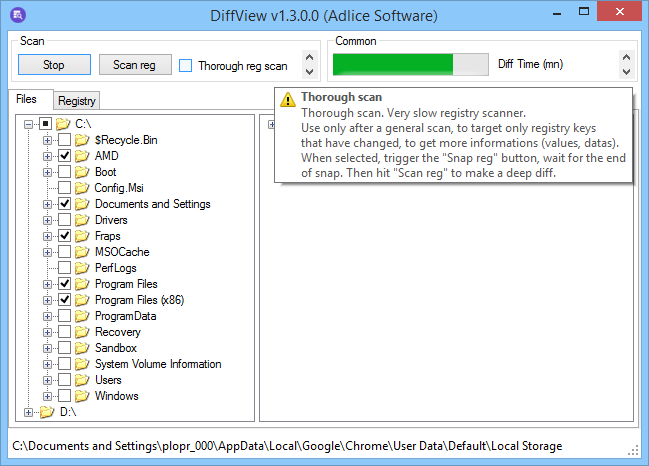
Task: Click the Stop button
Action: (54, 65)
